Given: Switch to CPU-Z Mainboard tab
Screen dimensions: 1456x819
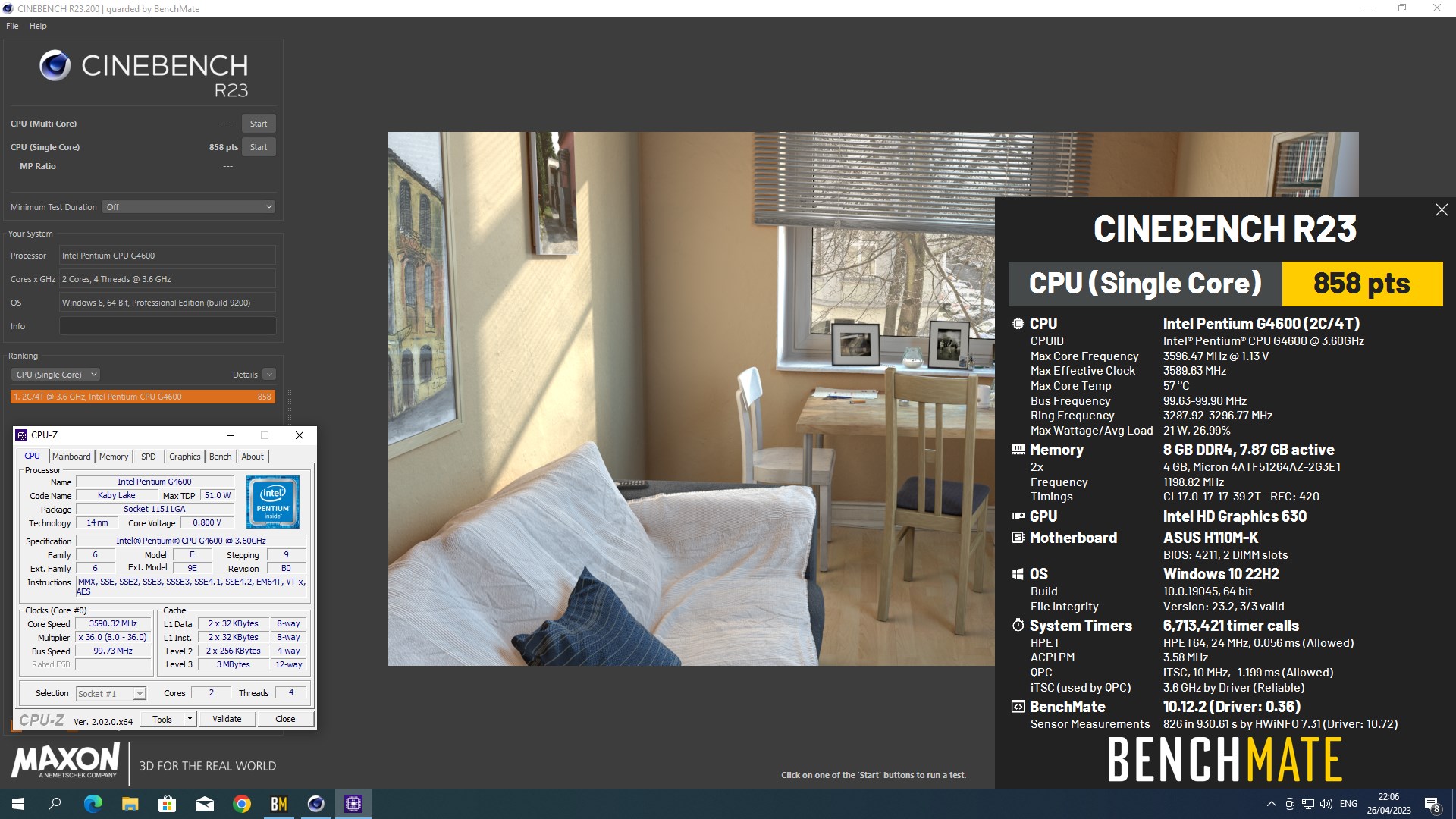Looking at the screenshot, I should tap(71, 457).
